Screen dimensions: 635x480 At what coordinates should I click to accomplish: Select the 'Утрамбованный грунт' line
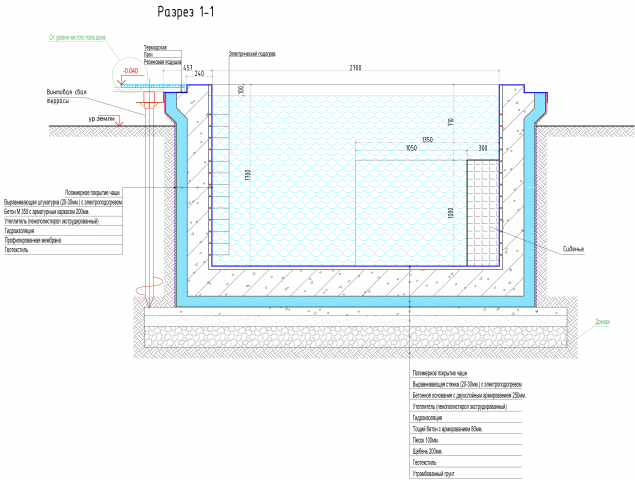pyautogui.click(x=434, y=474)
